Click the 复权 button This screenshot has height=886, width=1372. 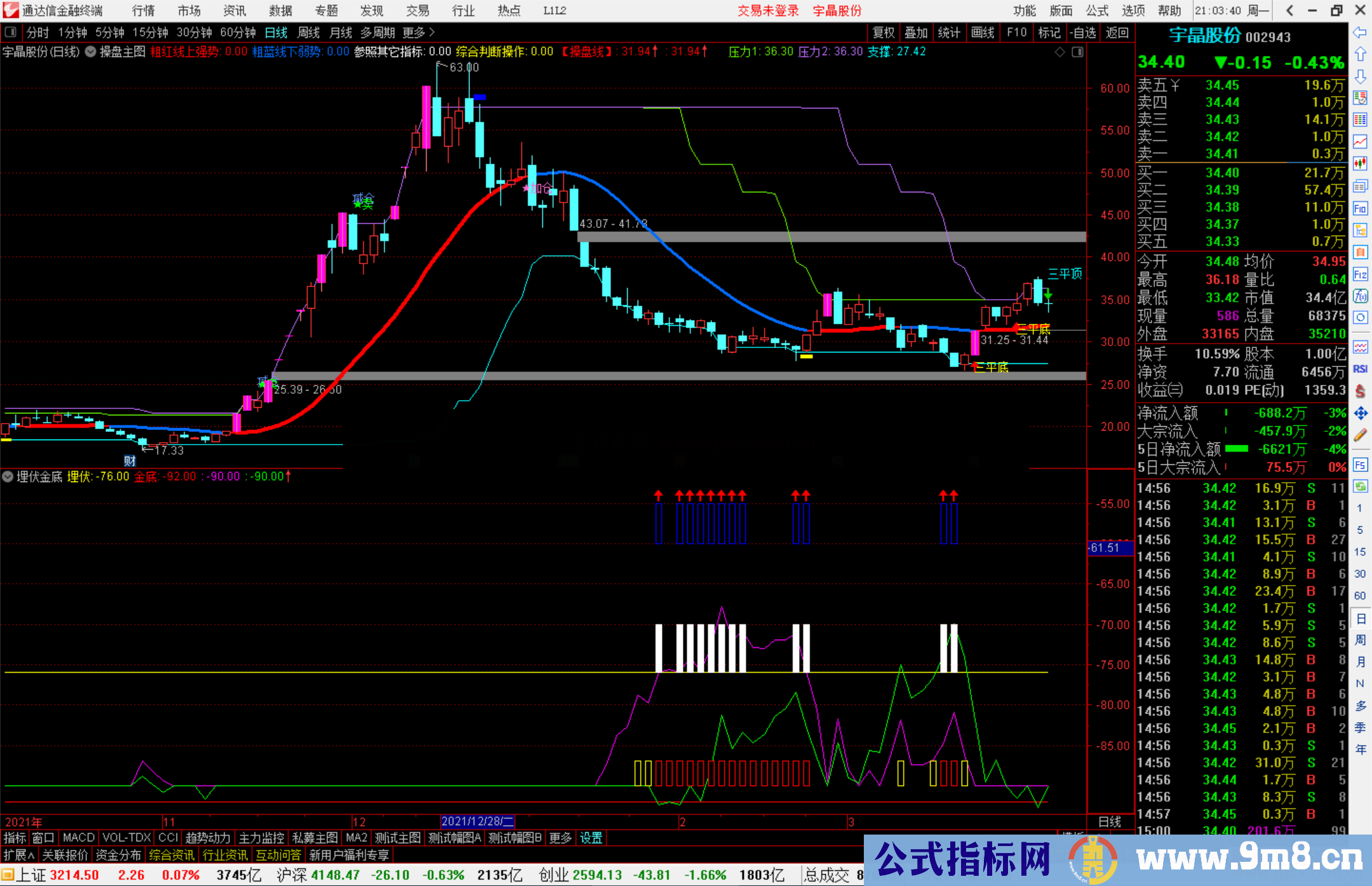pyautogui.click(x=884, y=32)
